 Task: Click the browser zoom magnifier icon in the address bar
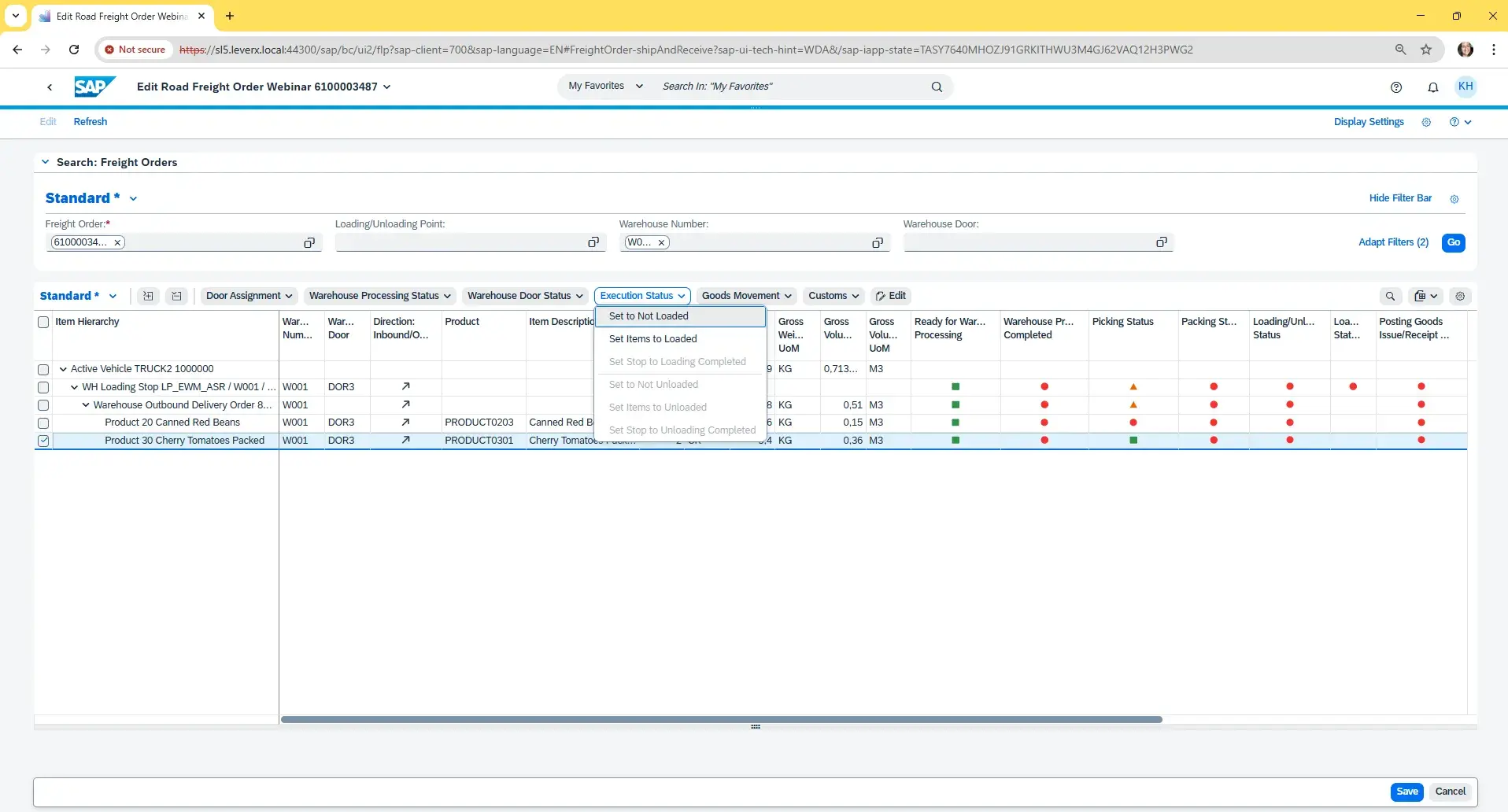[1400, 50]
